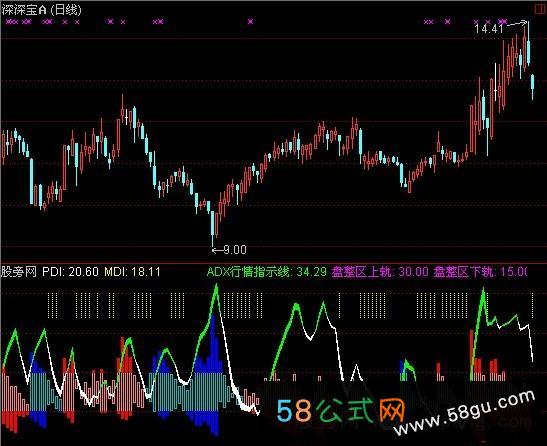Click the 盘整区下轨 indicator label
This screenshot has height=446, width=547.
481,272
